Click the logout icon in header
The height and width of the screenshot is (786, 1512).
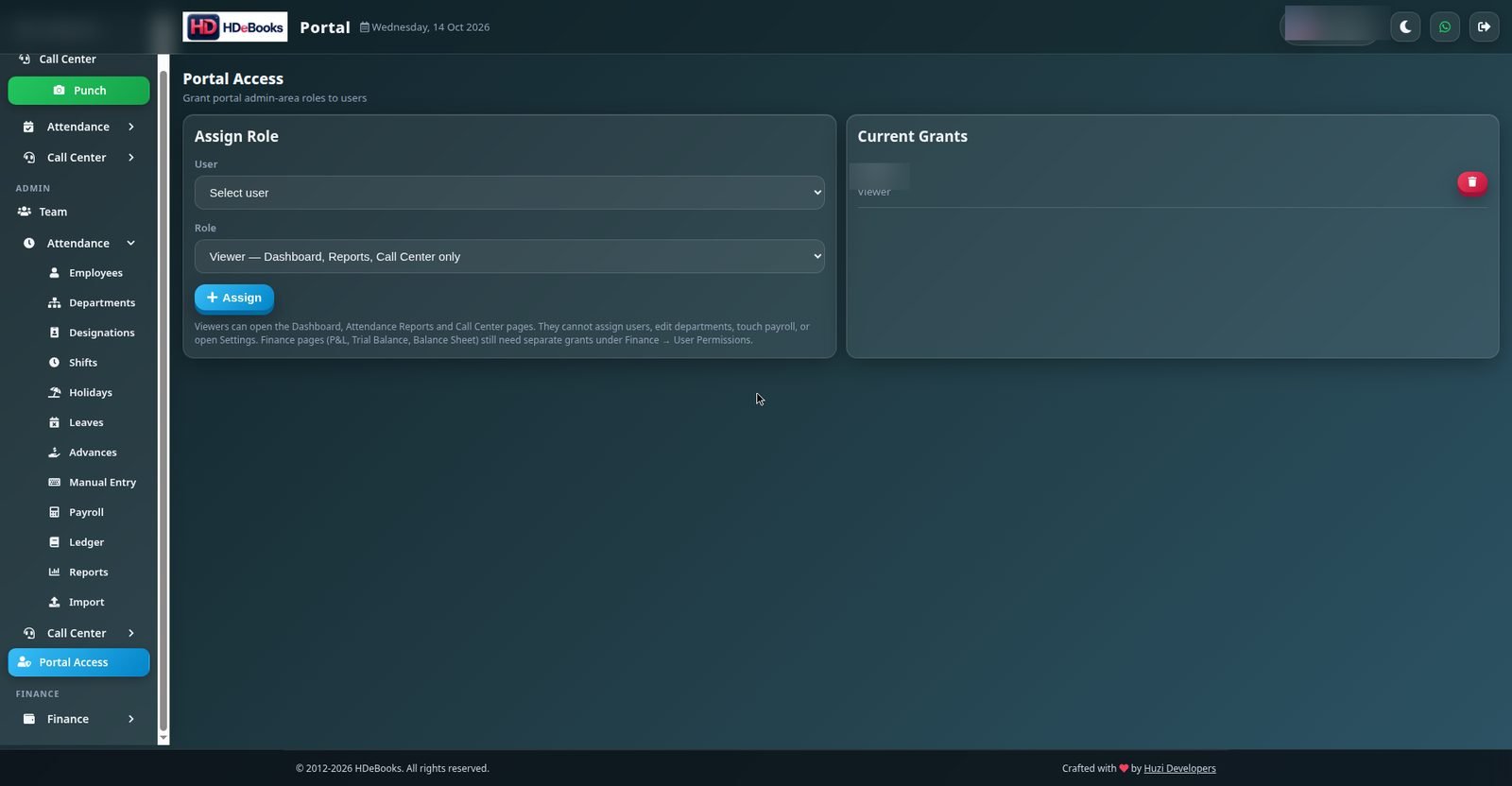tap(1484, 26)
